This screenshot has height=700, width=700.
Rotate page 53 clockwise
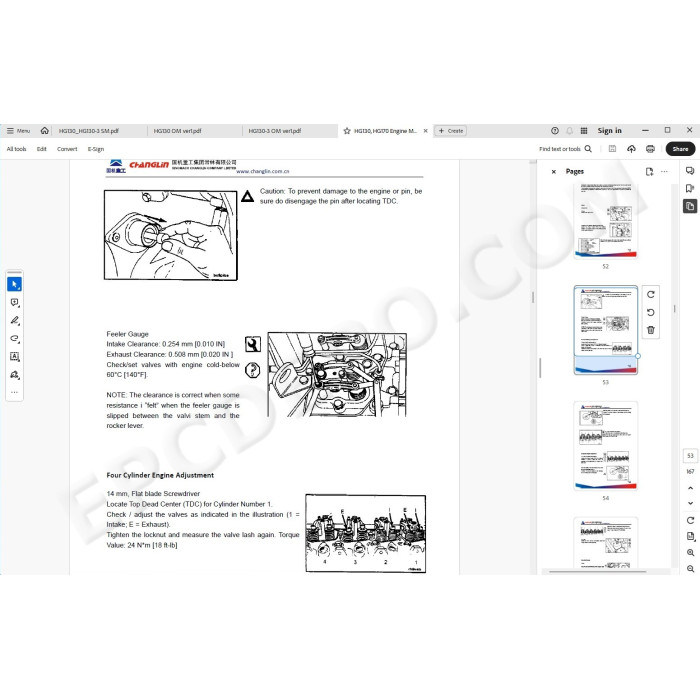pyautogui.click(x=651, y=295)
